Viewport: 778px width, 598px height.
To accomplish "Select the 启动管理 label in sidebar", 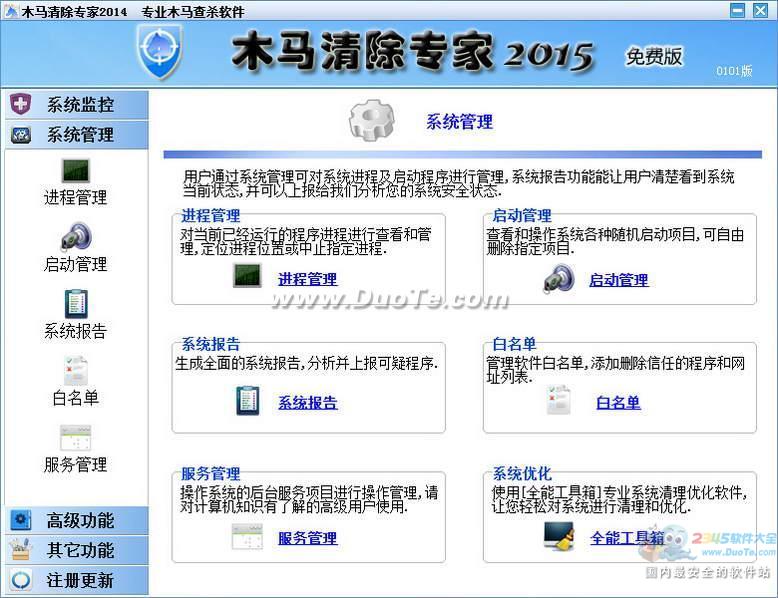I will point(75,264).
